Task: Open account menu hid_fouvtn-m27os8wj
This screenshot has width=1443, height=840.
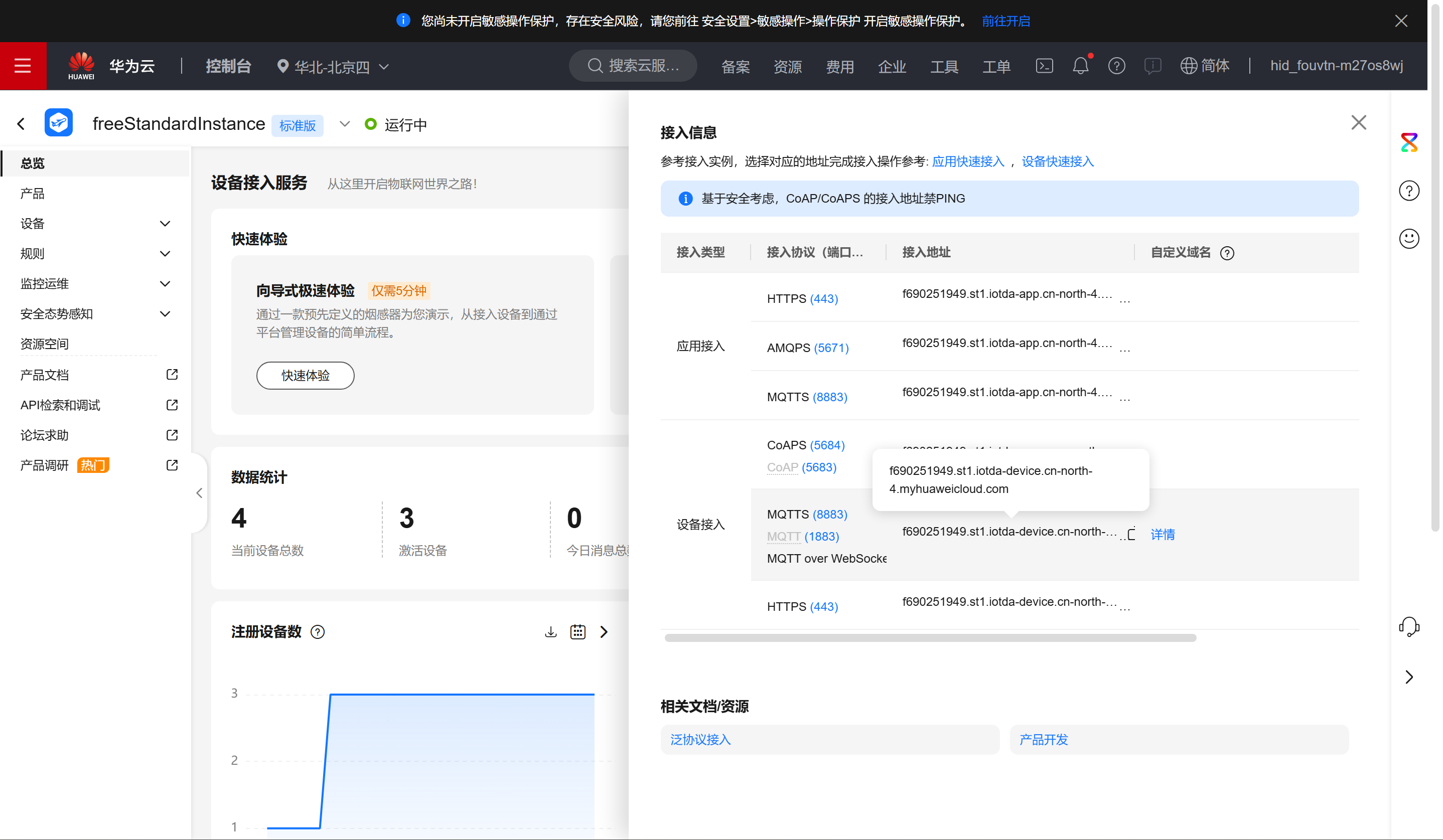Action: (1337, 66)
